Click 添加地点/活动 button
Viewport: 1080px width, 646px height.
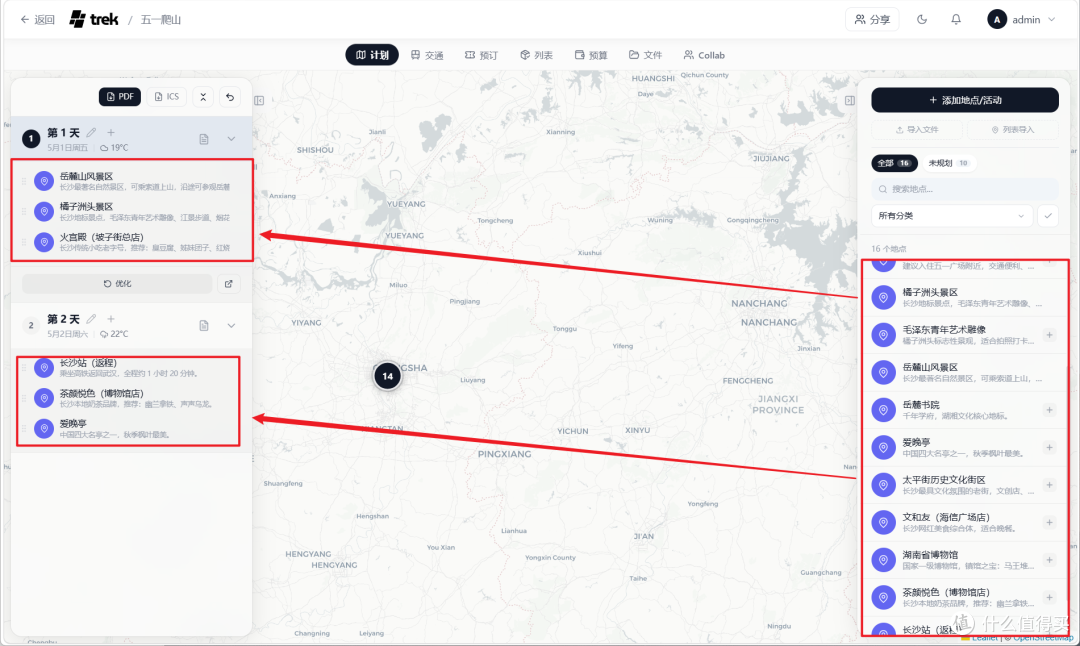[965, 100]
